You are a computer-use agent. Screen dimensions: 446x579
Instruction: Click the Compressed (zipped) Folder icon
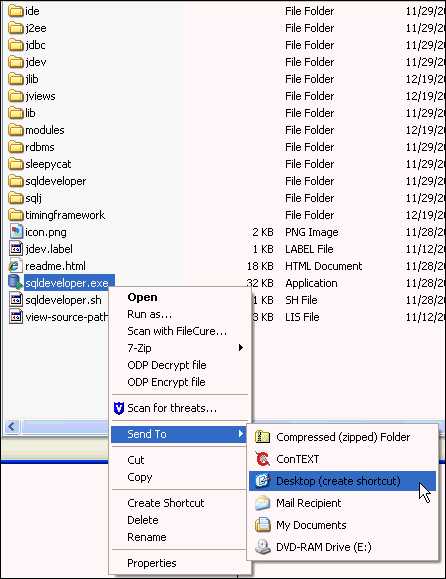(x=263, y=437)
